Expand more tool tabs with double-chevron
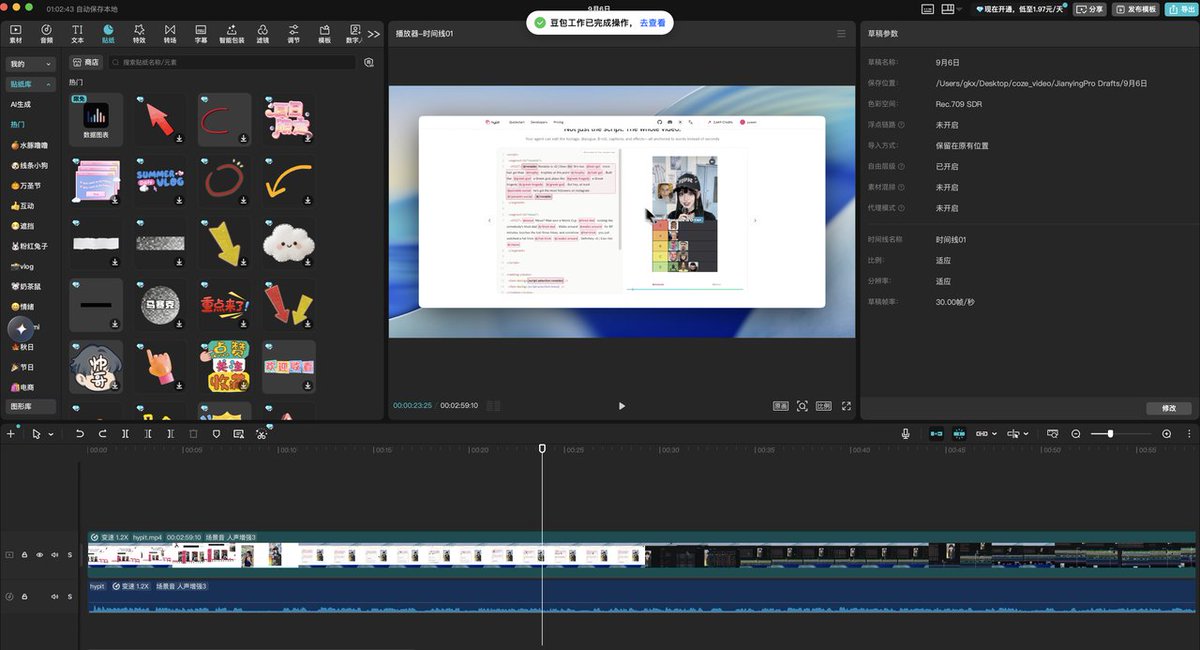This screenshot has height=650, width=1200. (x=374, y=34)
